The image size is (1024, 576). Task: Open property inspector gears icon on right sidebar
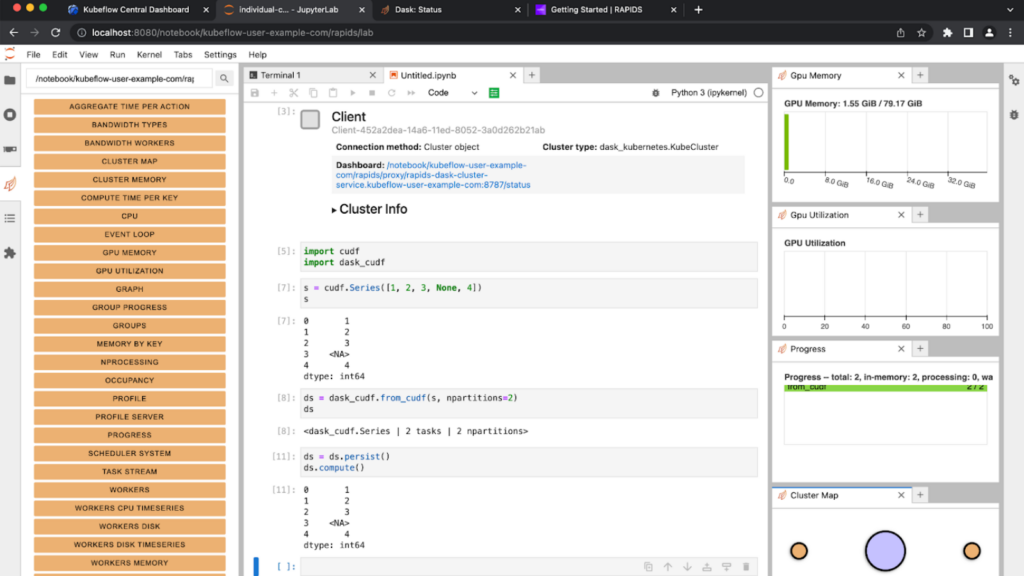[x=1014, y=80]
